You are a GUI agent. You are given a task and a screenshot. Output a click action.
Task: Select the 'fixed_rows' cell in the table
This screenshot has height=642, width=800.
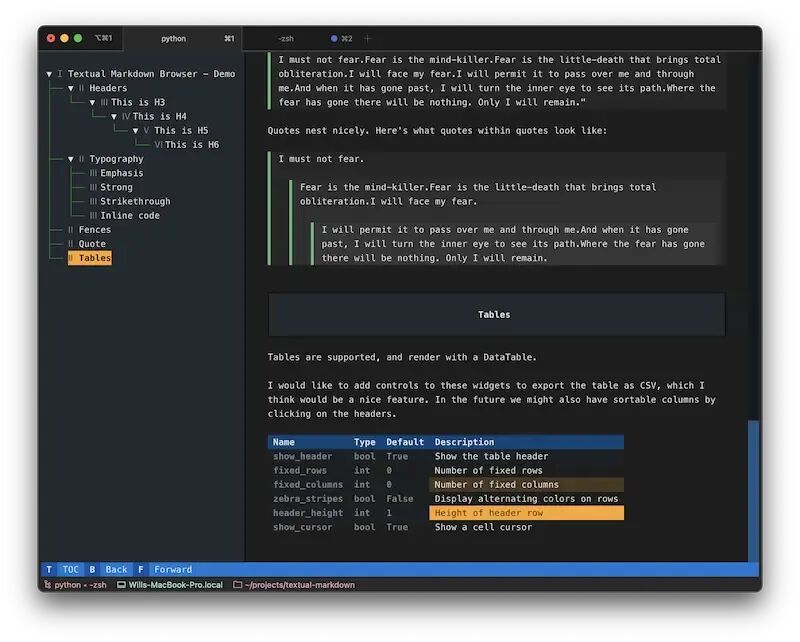299,471
